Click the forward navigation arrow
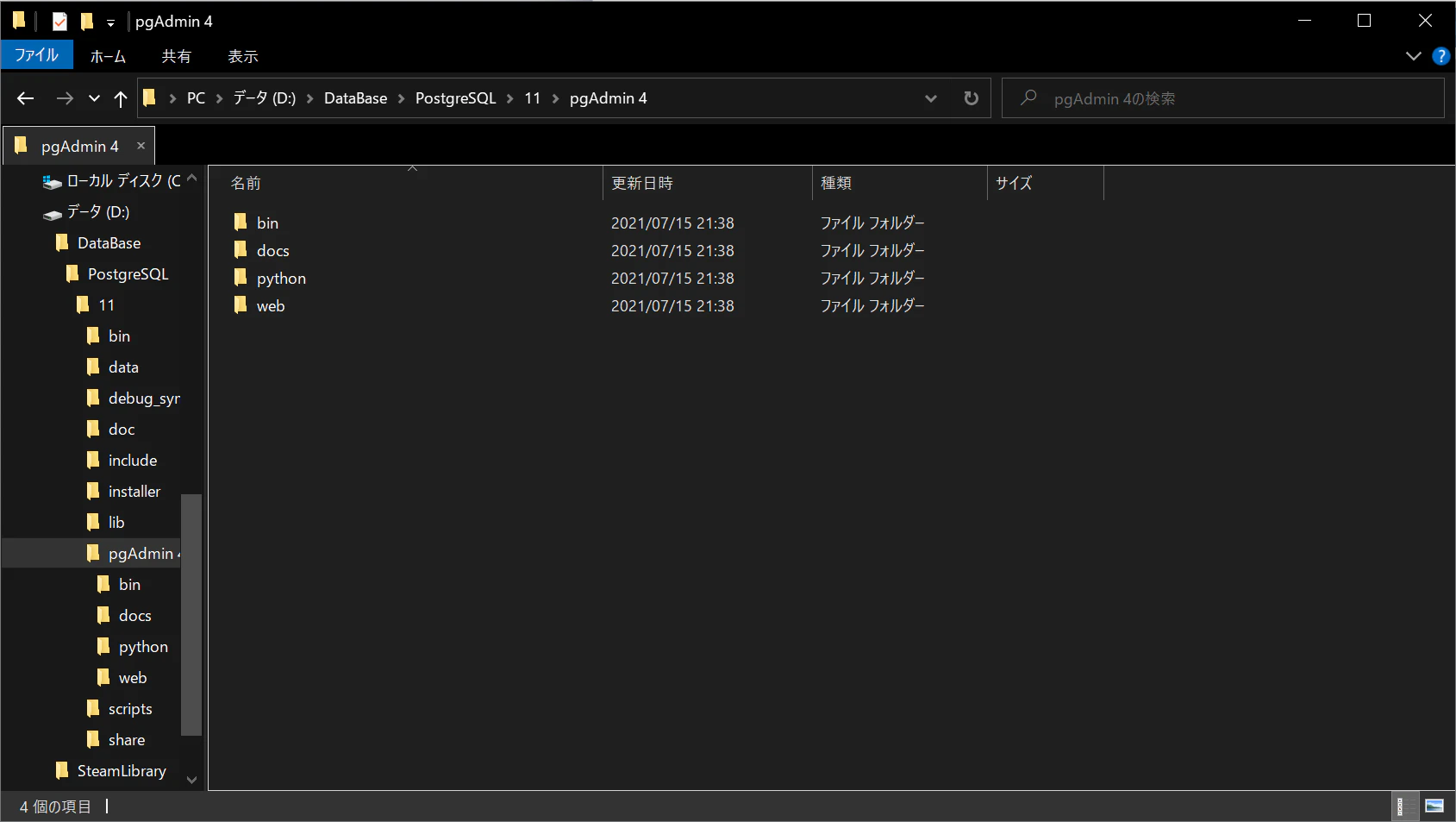 (x=65, y=98)
